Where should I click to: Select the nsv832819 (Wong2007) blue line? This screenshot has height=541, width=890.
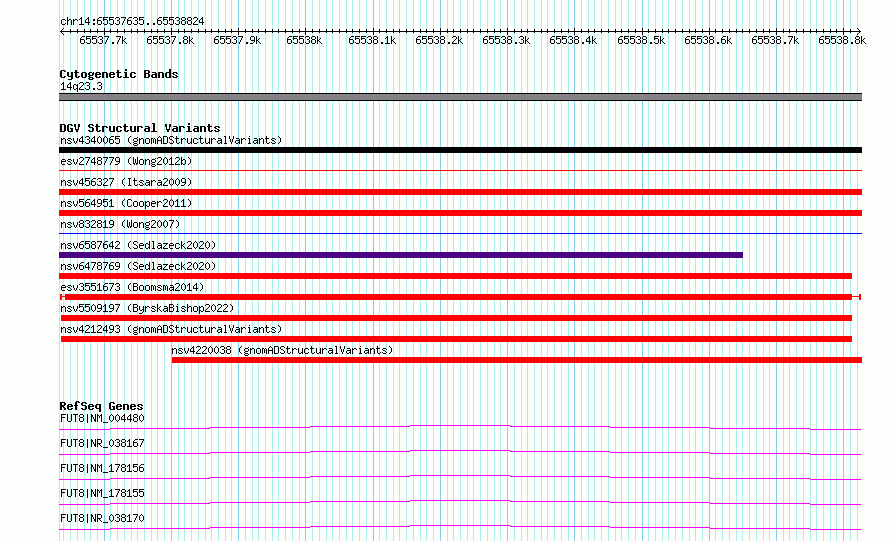460,233
